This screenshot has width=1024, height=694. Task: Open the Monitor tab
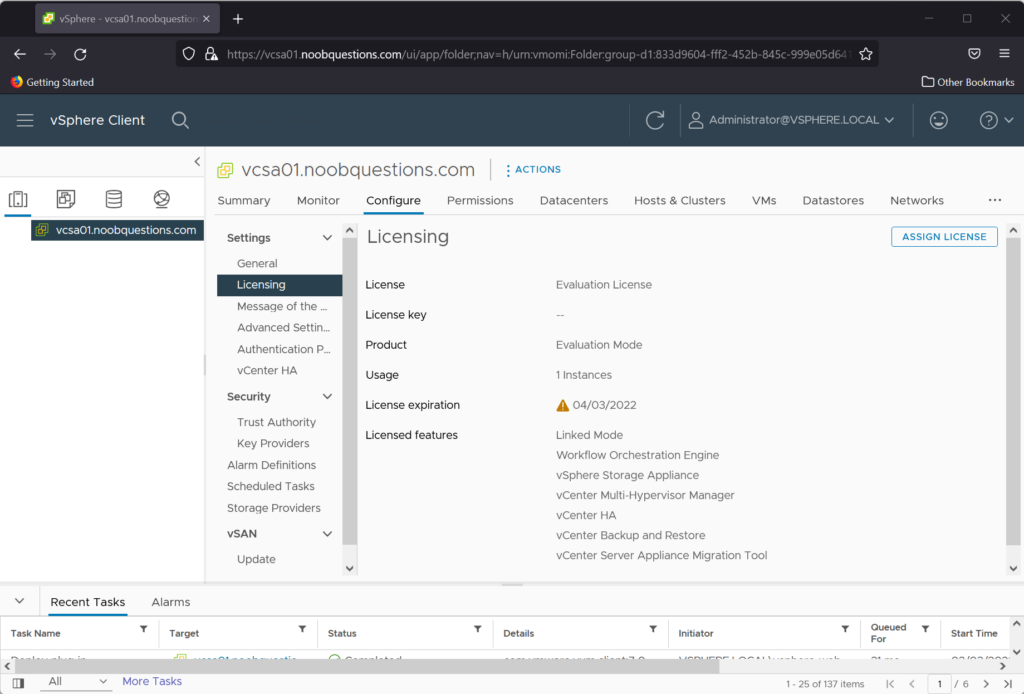318,200
